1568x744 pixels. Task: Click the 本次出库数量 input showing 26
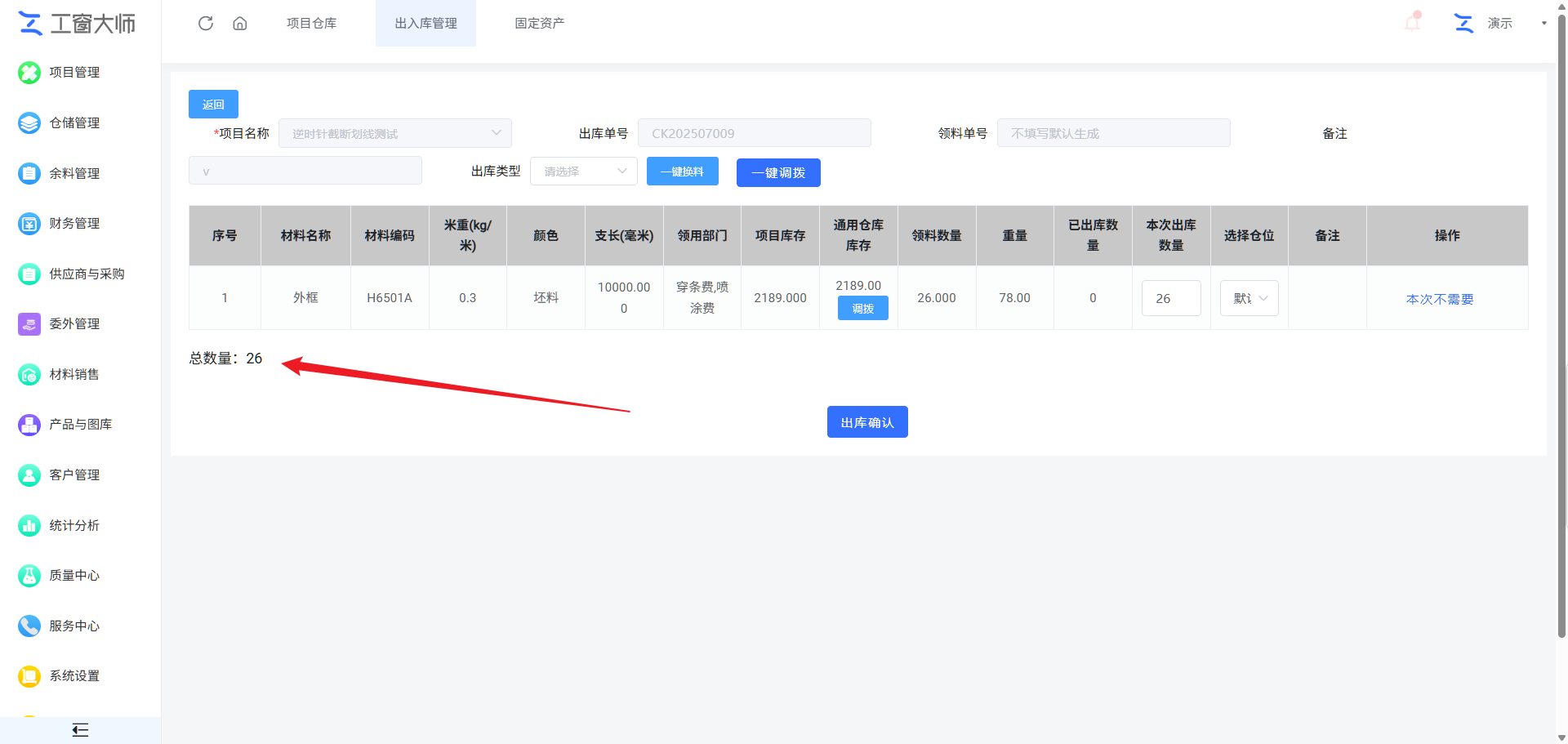(1171, 298)
